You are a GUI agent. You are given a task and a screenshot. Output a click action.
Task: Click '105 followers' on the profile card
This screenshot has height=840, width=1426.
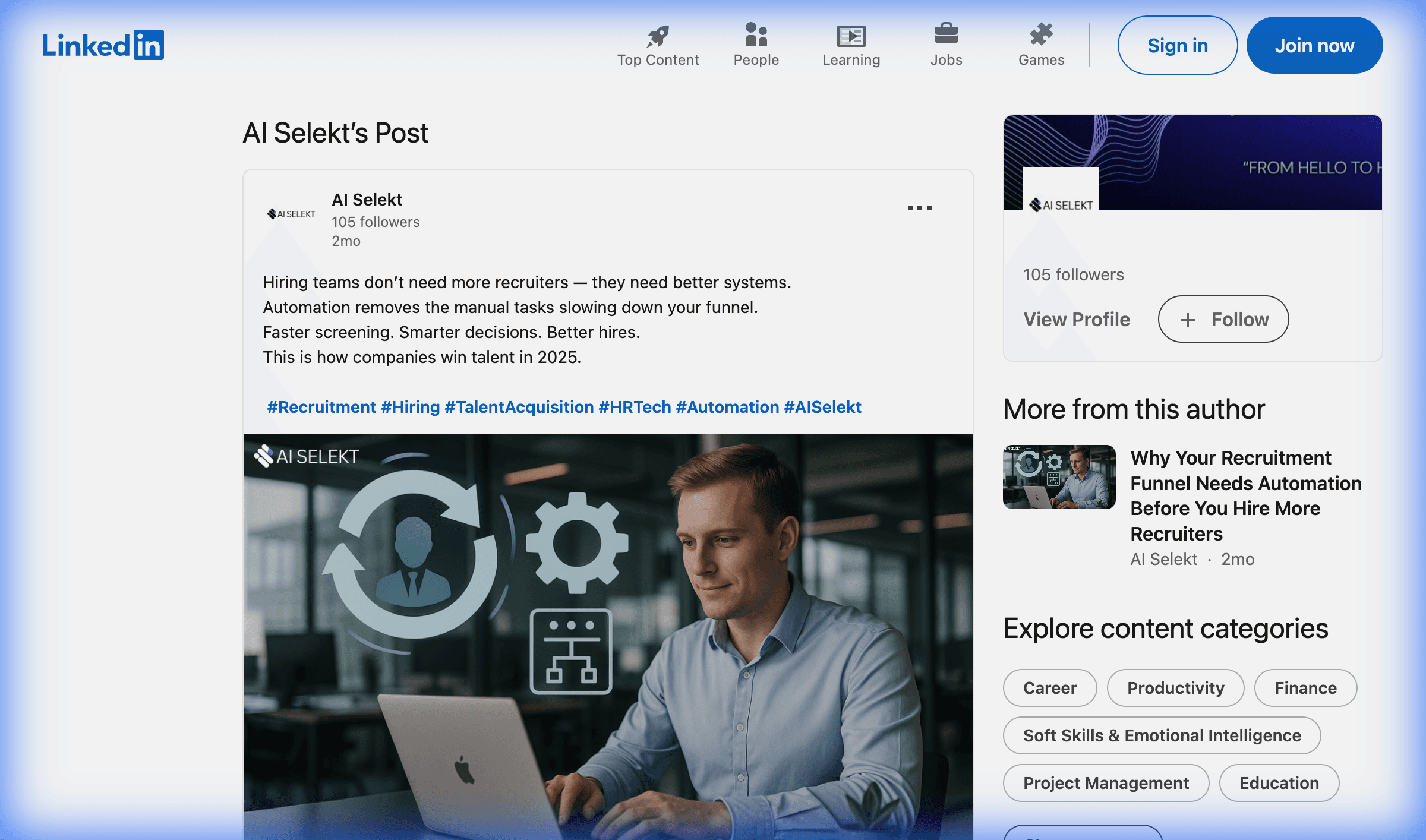pos(1073,274)
